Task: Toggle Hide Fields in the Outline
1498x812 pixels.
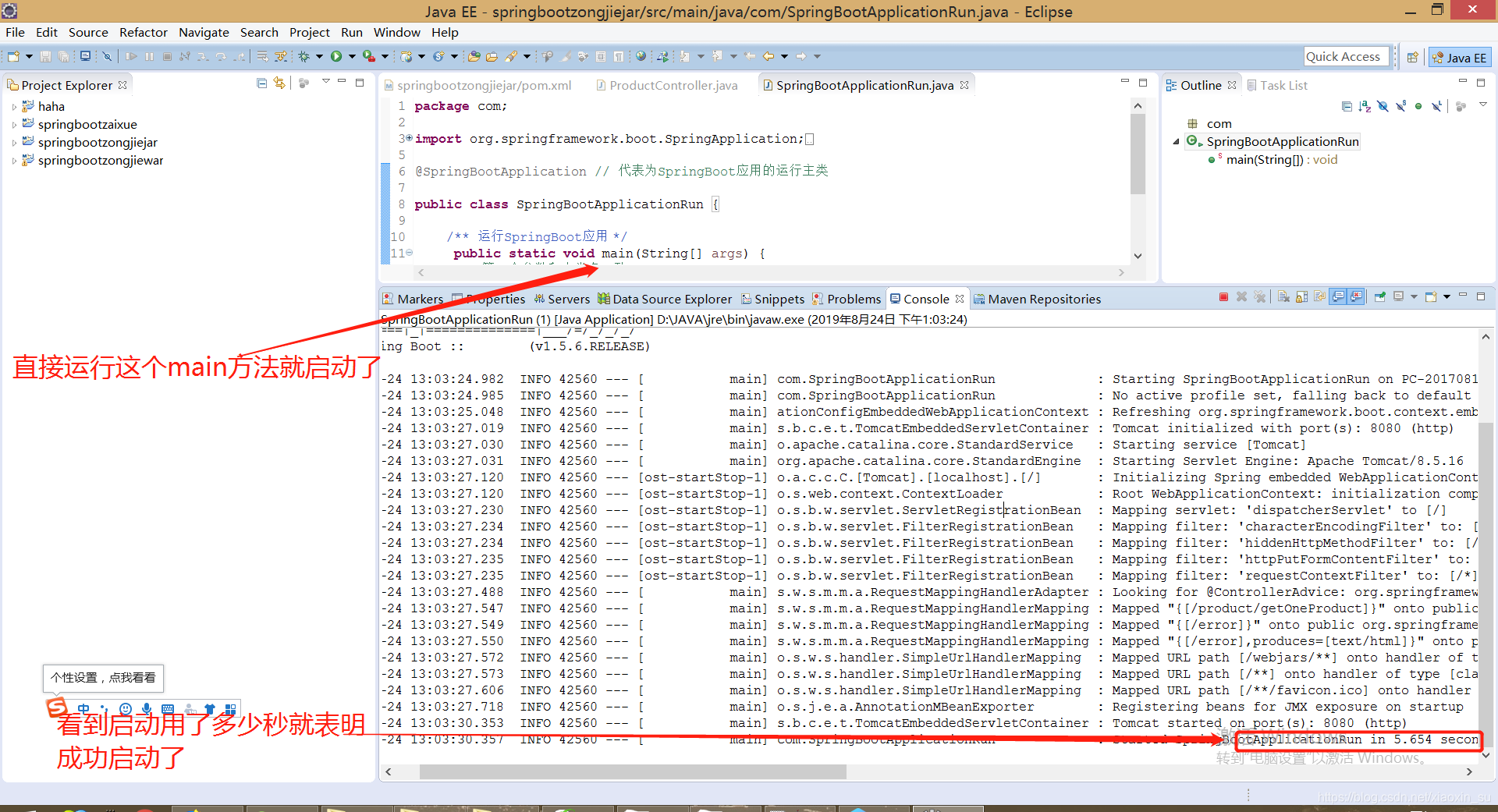Action: click(1383, 106)
